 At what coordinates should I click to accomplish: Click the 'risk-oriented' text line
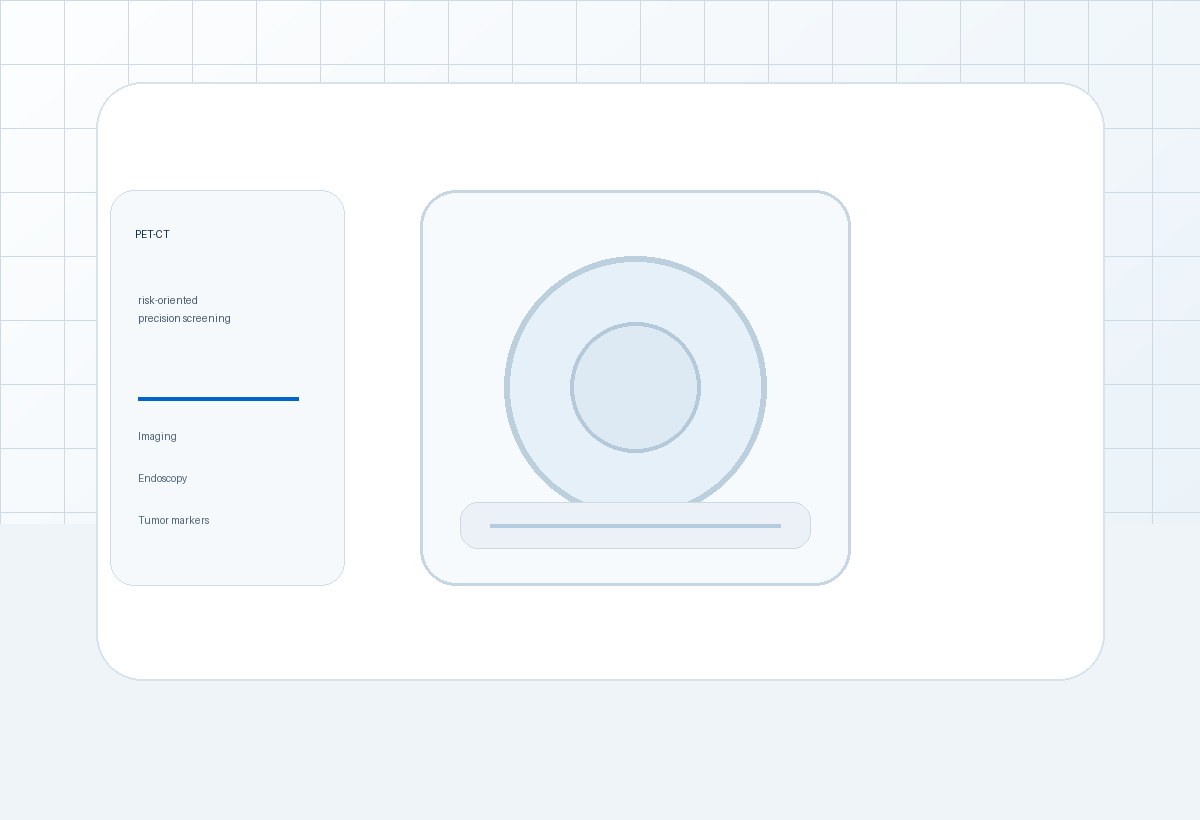(168, 300)
